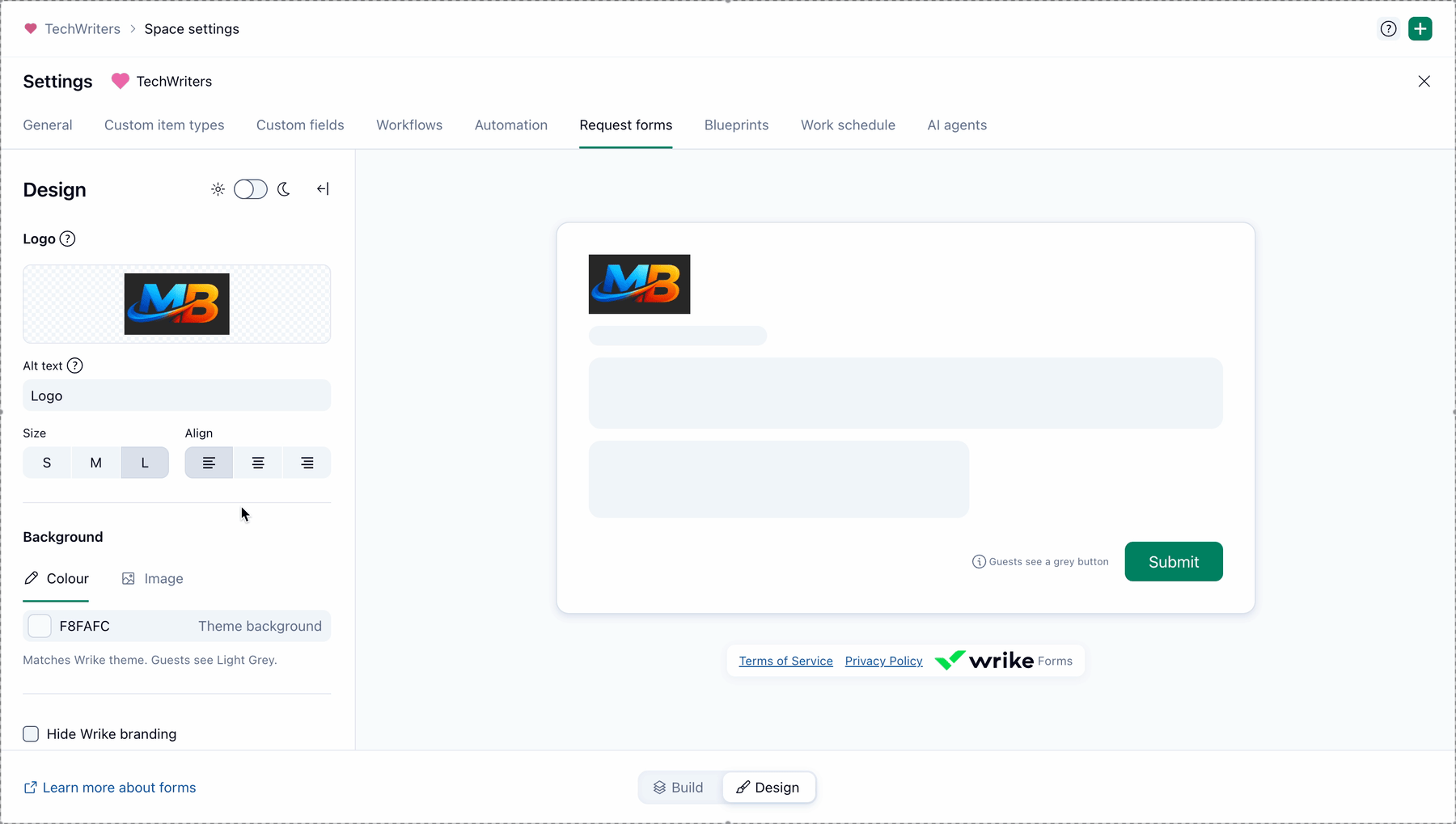Open the Workflows tab
Viewport: 1456px width, 824px height.
coord(409,125)
